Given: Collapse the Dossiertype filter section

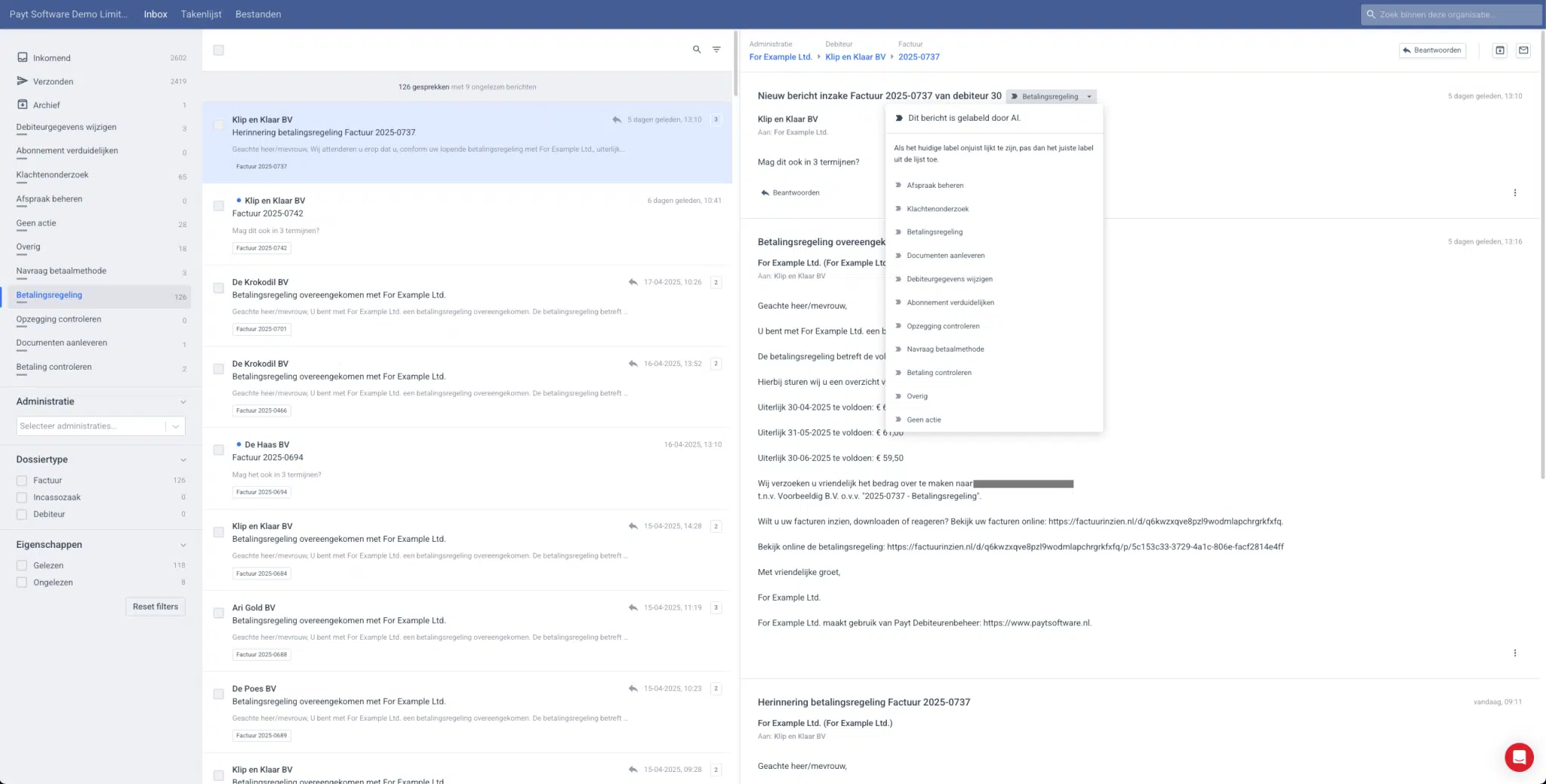Looking at the screenshot, I should tap(183, 460).
